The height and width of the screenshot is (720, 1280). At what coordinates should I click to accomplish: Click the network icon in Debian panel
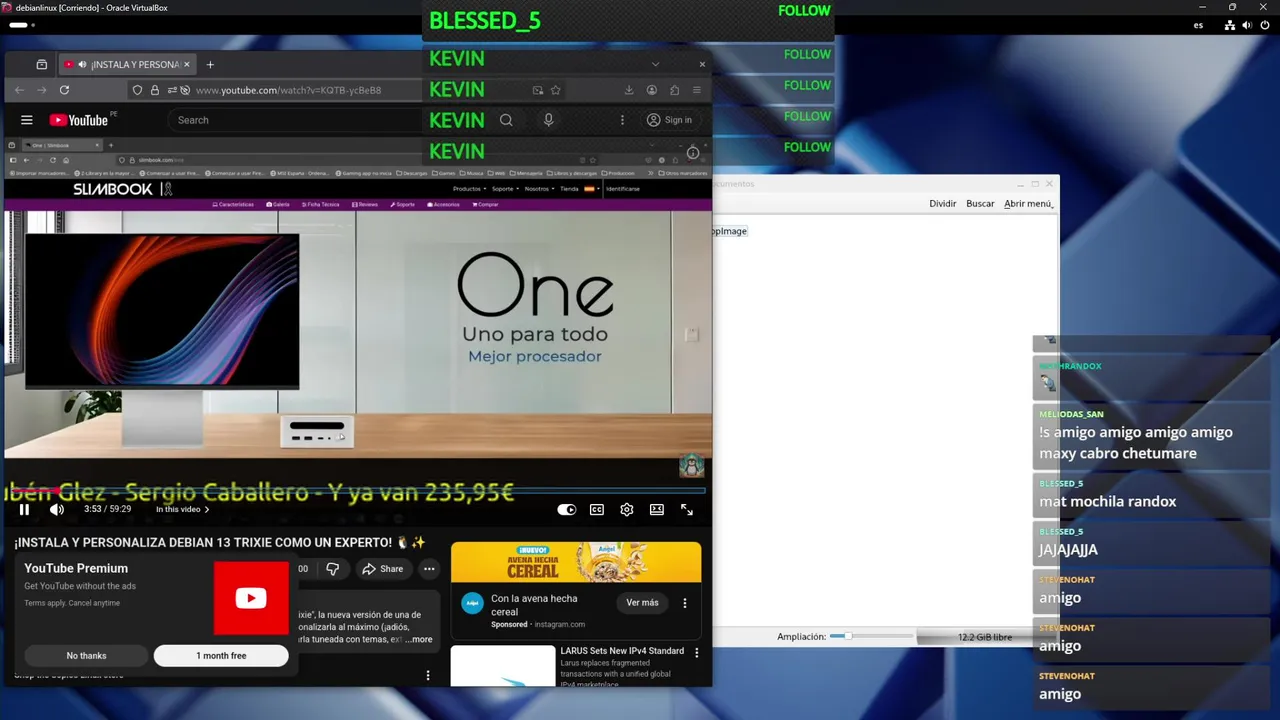tap(1229, 25)
